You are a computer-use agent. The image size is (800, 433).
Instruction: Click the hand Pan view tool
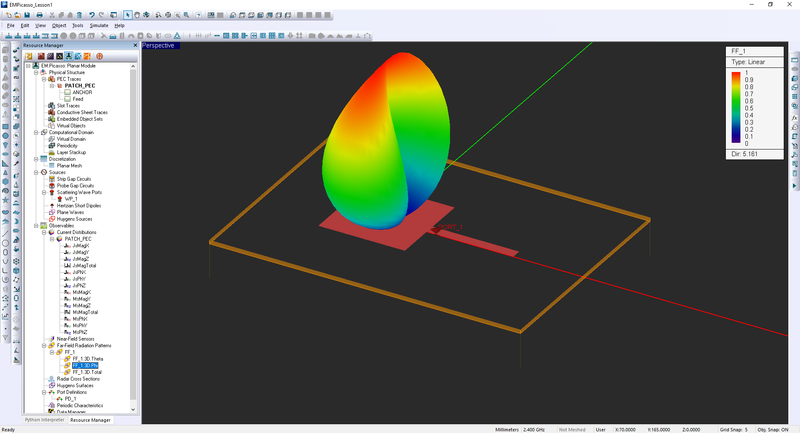137,15
